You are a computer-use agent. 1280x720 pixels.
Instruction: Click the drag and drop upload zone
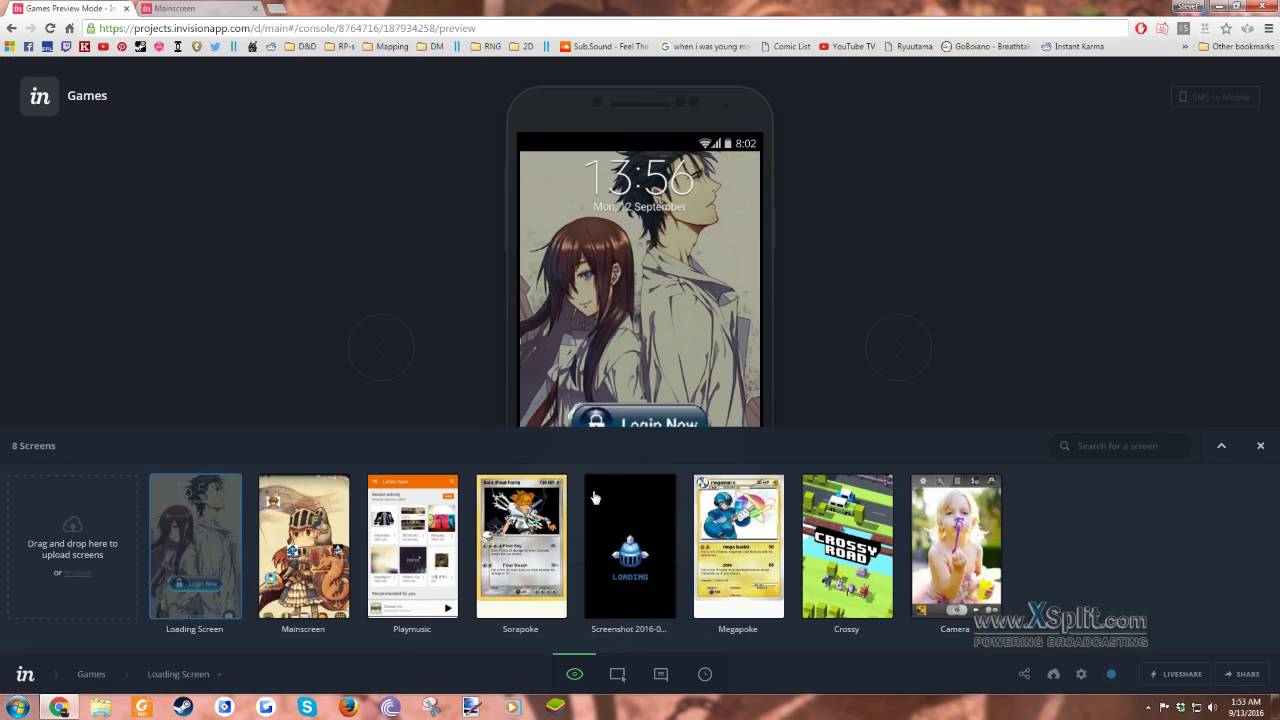click(x=73, y=546)
